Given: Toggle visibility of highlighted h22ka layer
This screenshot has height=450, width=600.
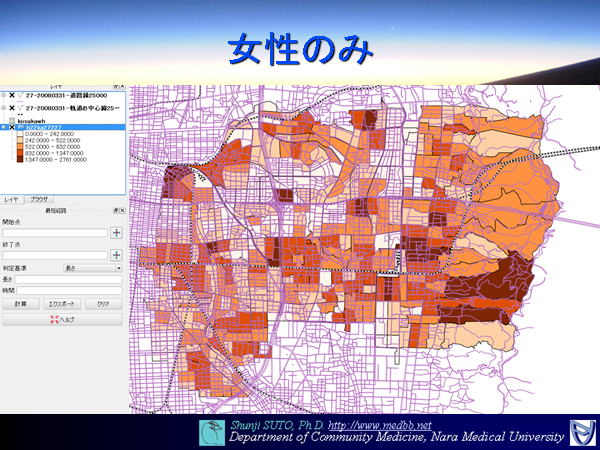Looking at the screenshot, I should (12, 127).
